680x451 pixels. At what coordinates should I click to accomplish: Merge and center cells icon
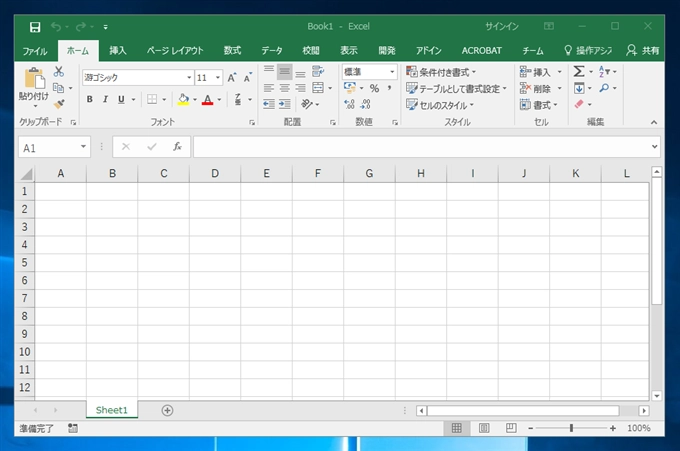point(318,88)
